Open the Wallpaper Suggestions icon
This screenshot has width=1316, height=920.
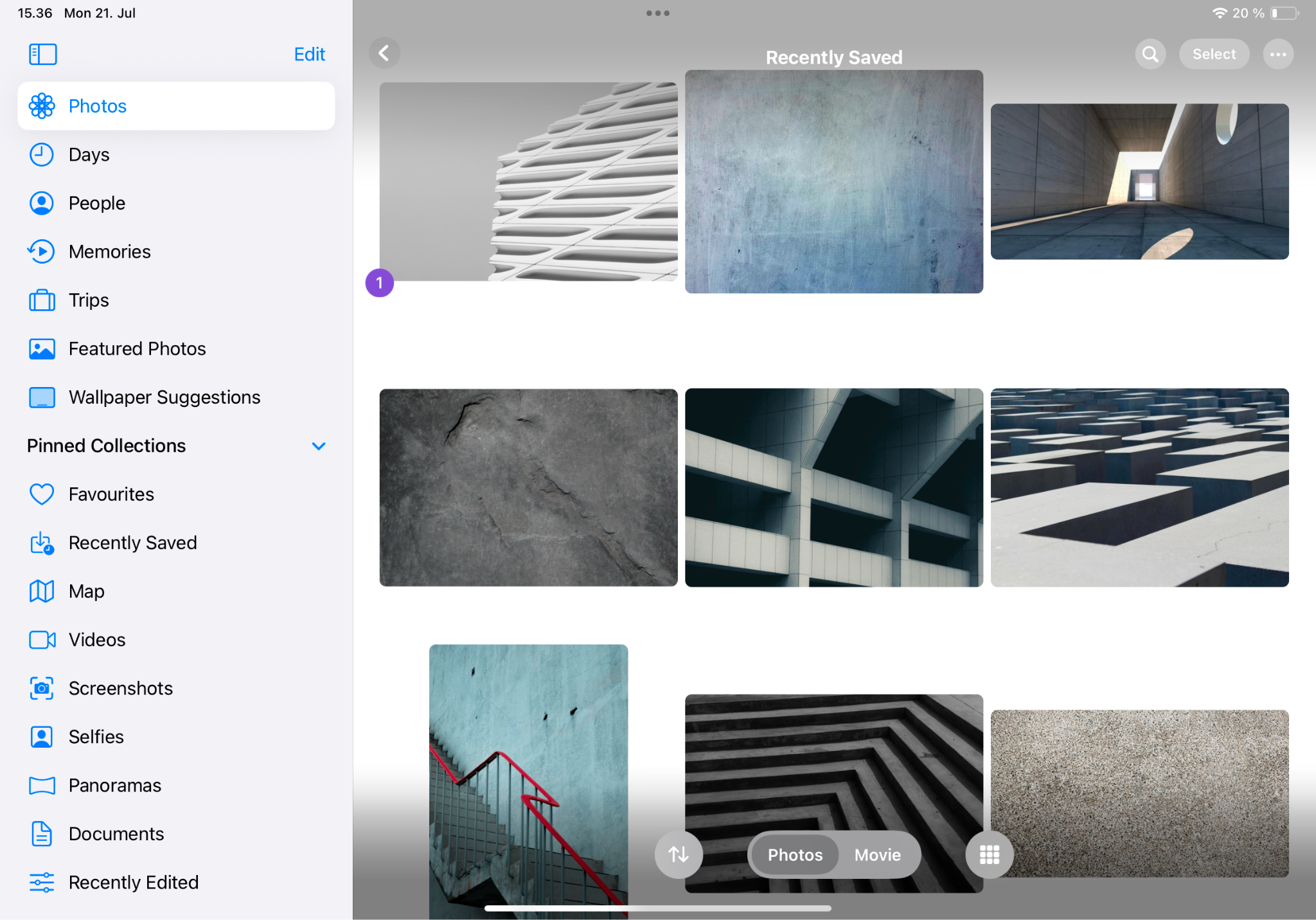(42, 397)
